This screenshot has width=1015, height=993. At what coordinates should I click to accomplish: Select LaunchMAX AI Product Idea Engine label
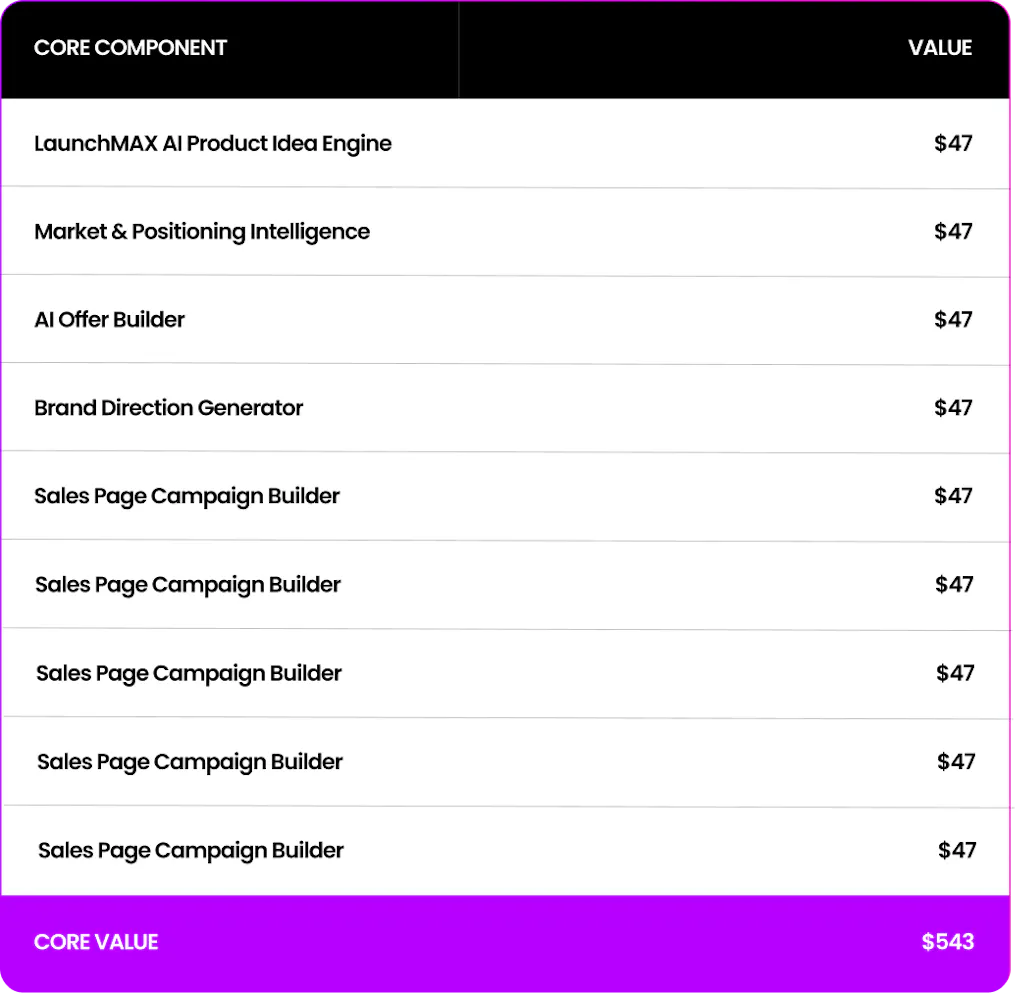(212, 144)
